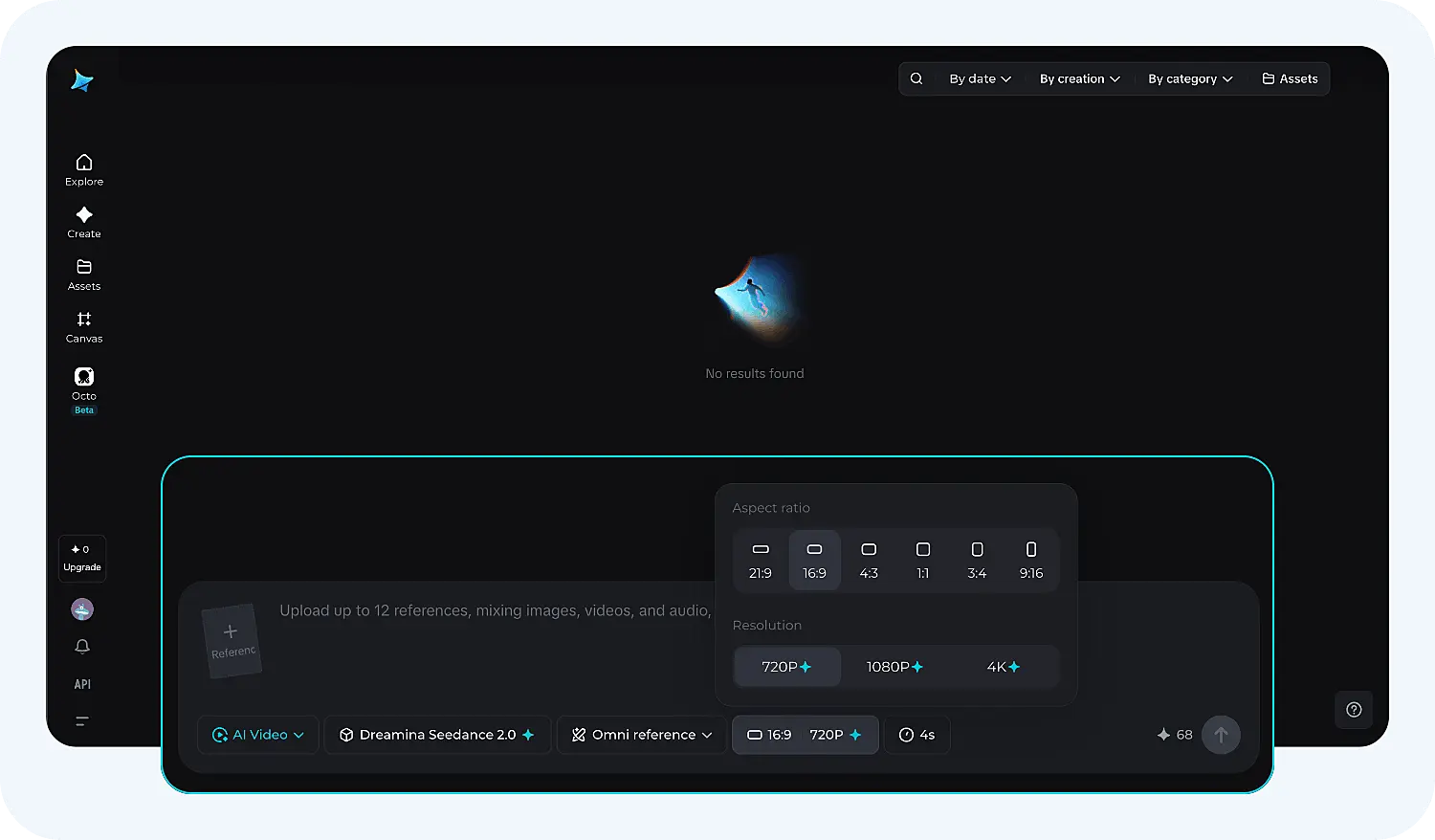
Task: Select 16:9 aspect ratio option
Action: [814, 561]
